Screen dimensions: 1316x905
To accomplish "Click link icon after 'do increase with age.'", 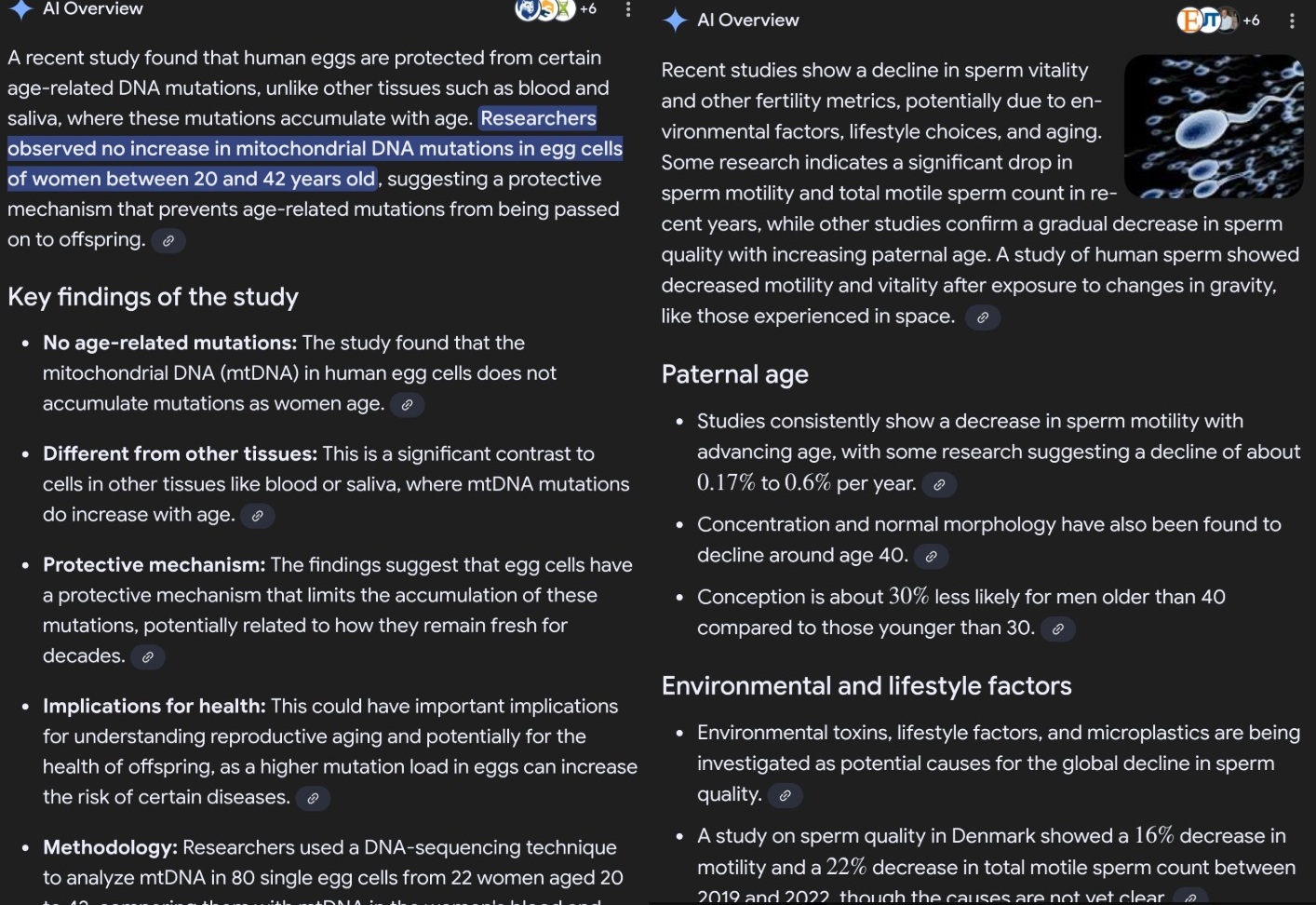I will coord(257,516).
